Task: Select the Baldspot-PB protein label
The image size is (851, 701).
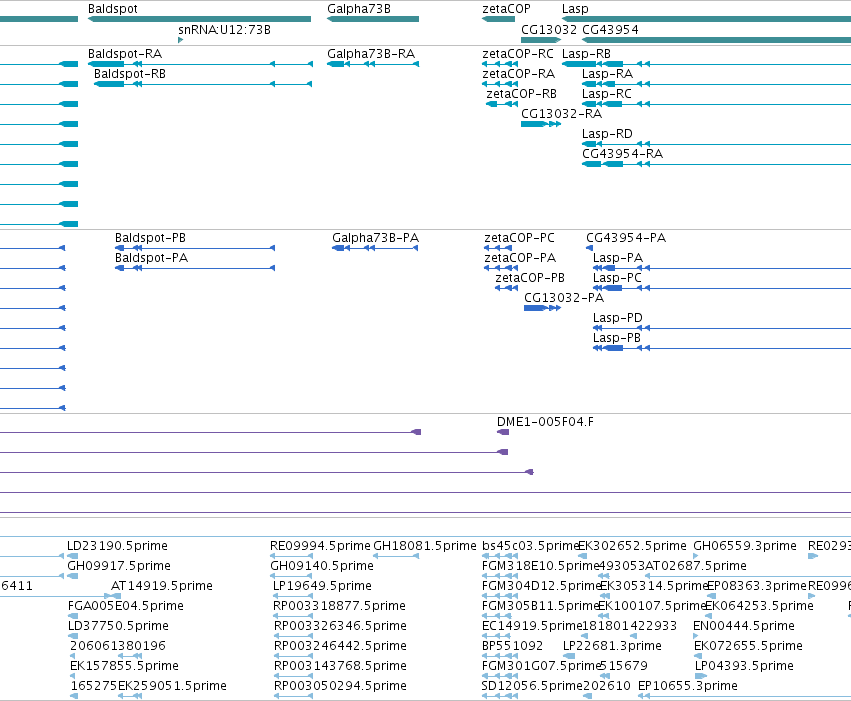Action: click(150, 238)
